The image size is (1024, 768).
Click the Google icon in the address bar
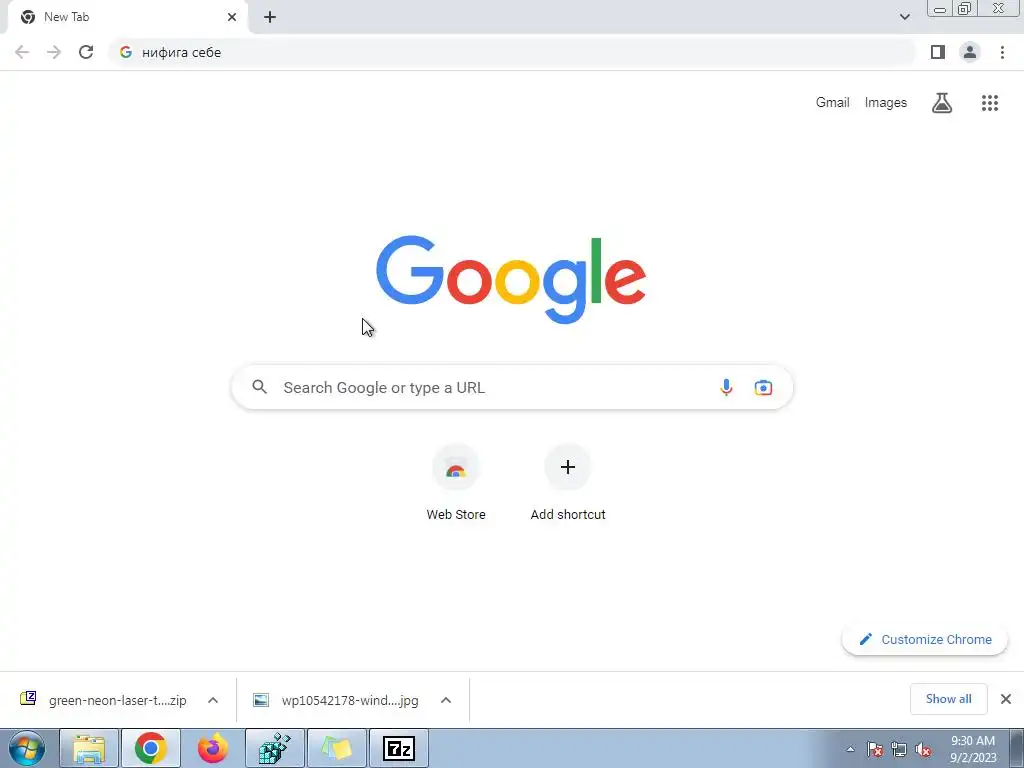click(x=126, y=52)
